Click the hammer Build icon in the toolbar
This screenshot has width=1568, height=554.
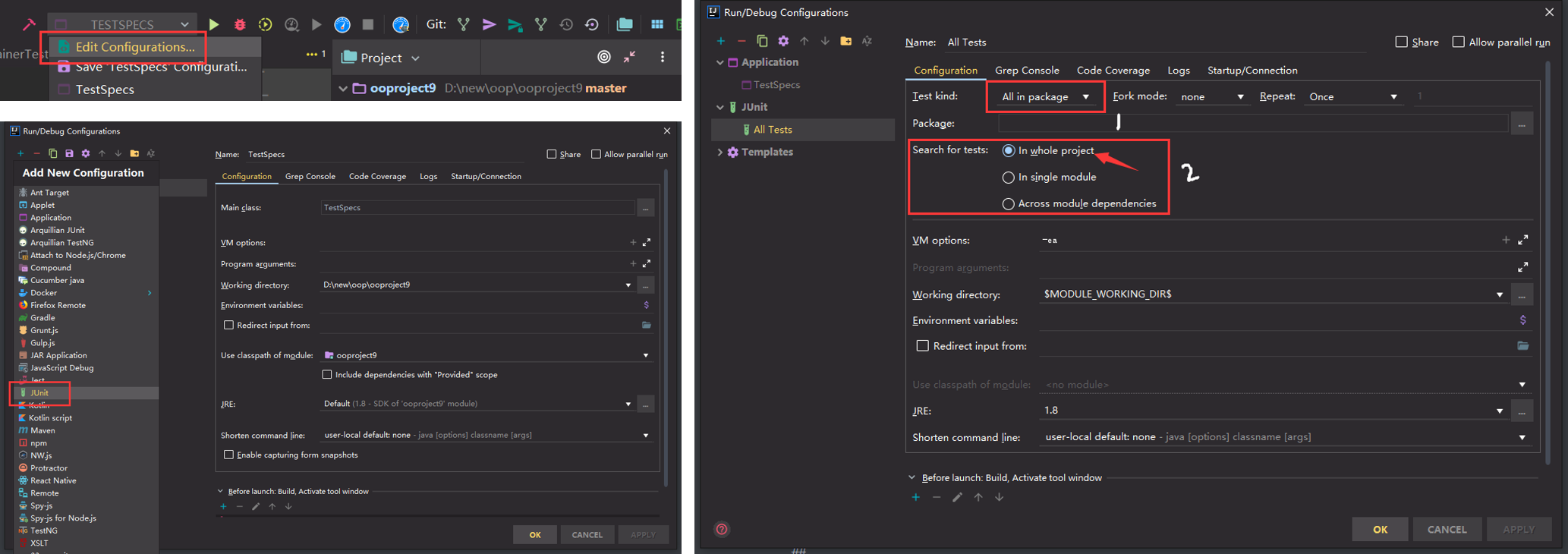pyautogui.click(x=29, y=24)
